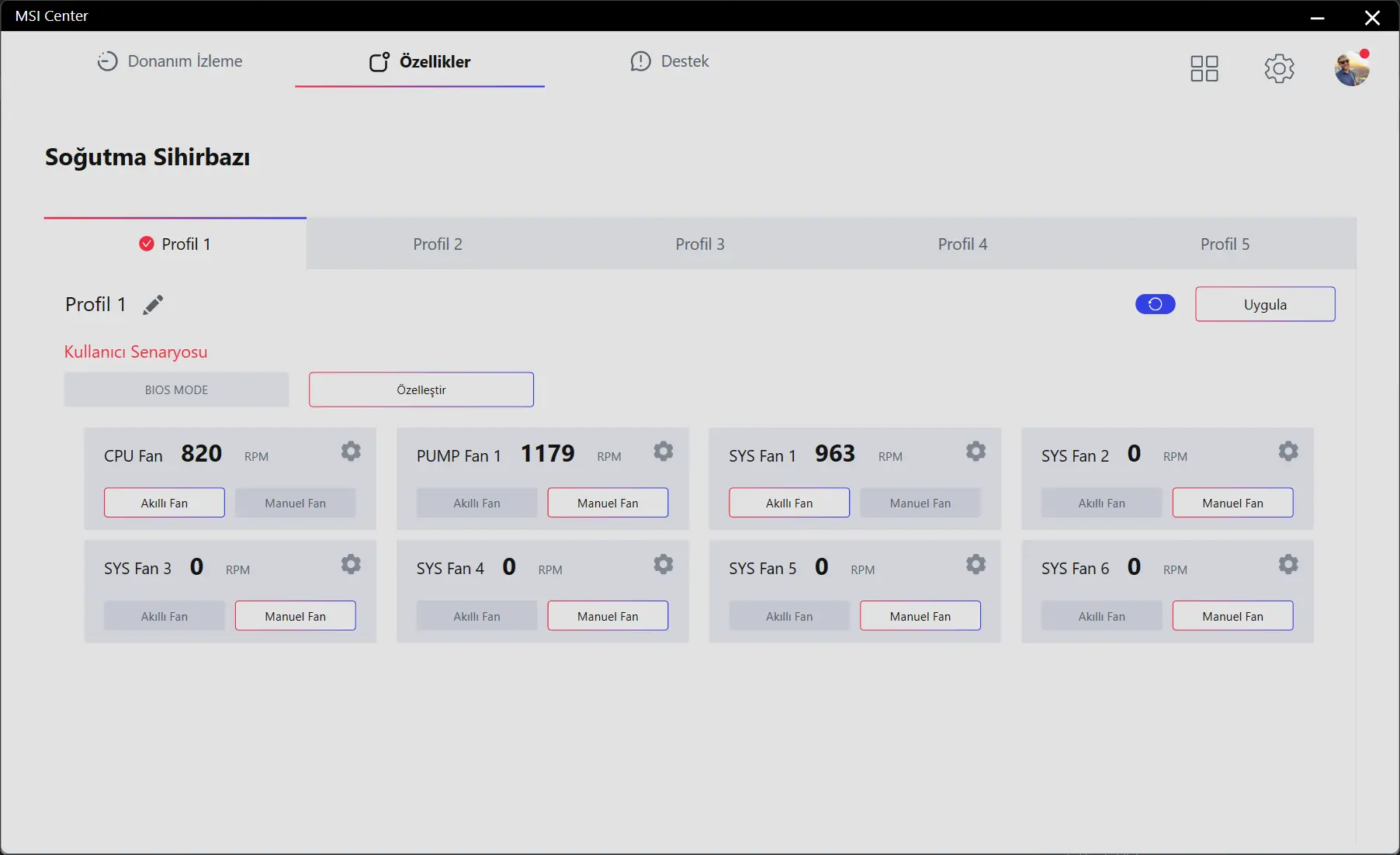Screen dimensions: 1400x855
Task: Open CPU Fan gear settings
Action: click(x=351, y=452)
